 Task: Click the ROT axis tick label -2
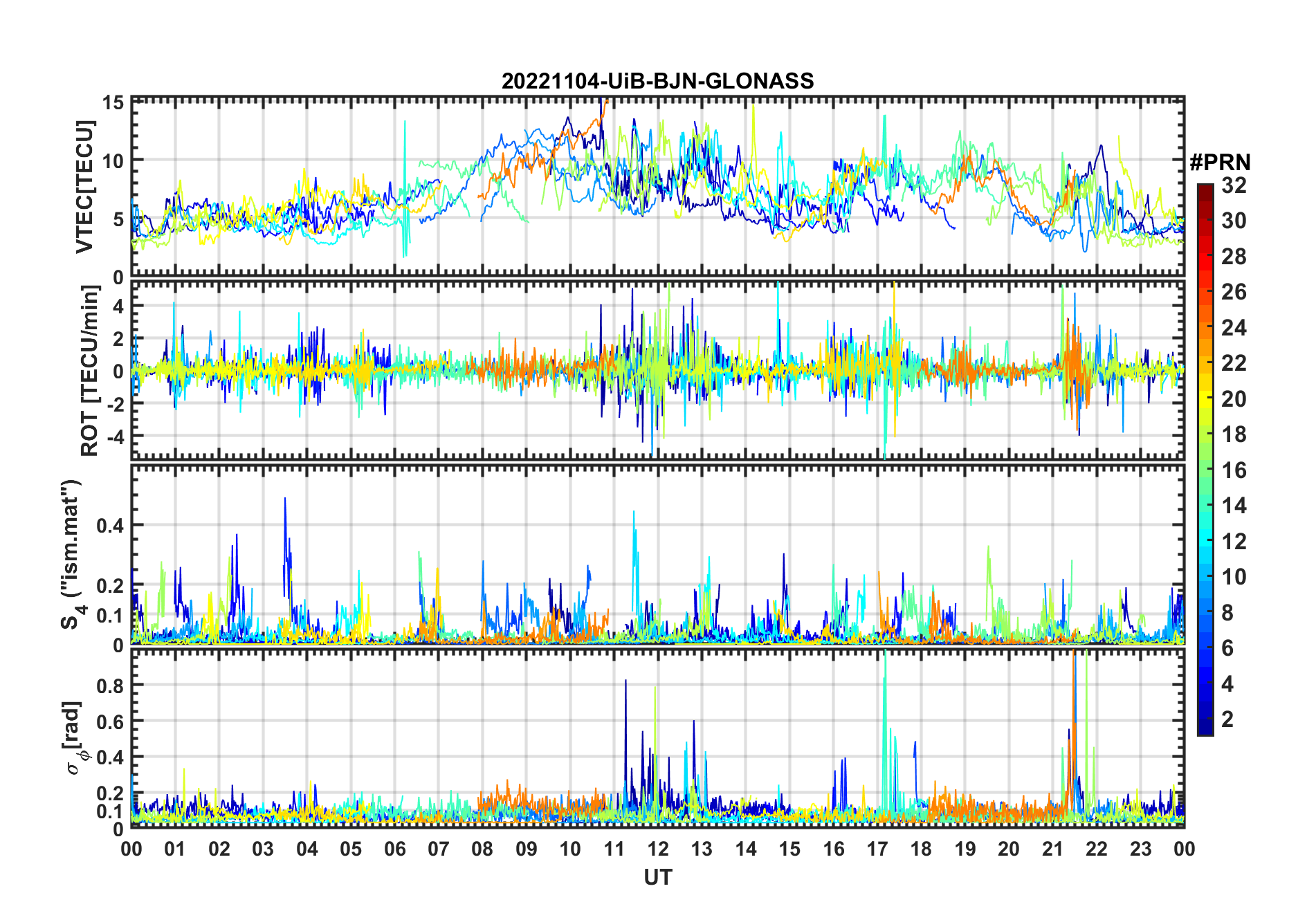pyautogui.click(x=114, y=404)
